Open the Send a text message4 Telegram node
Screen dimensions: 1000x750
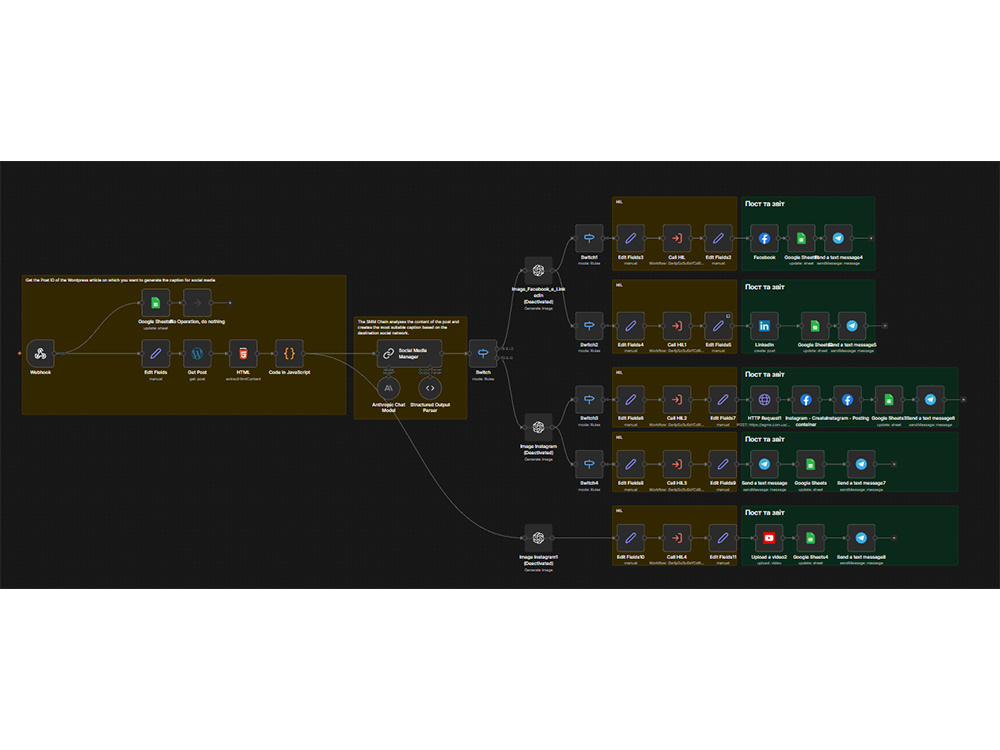(x=838, y=239)
